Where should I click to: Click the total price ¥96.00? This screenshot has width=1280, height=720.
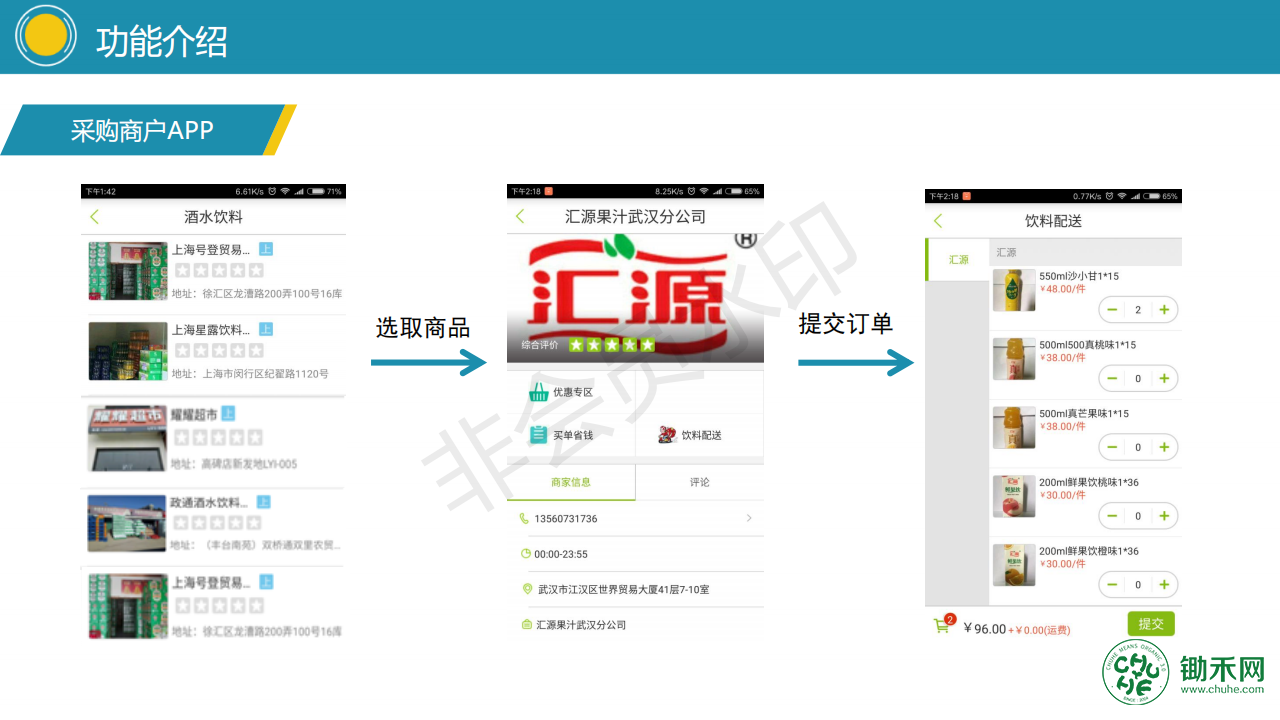[x=985, y=628]
